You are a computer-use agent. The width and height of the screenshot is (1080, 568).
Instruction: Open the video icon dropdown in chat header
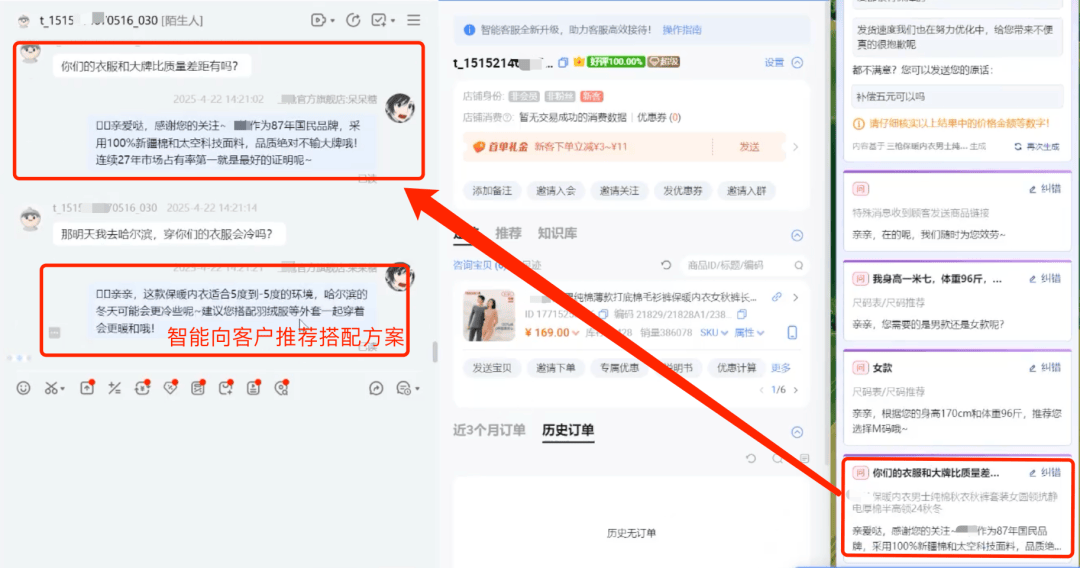click(x=320, y=20)
